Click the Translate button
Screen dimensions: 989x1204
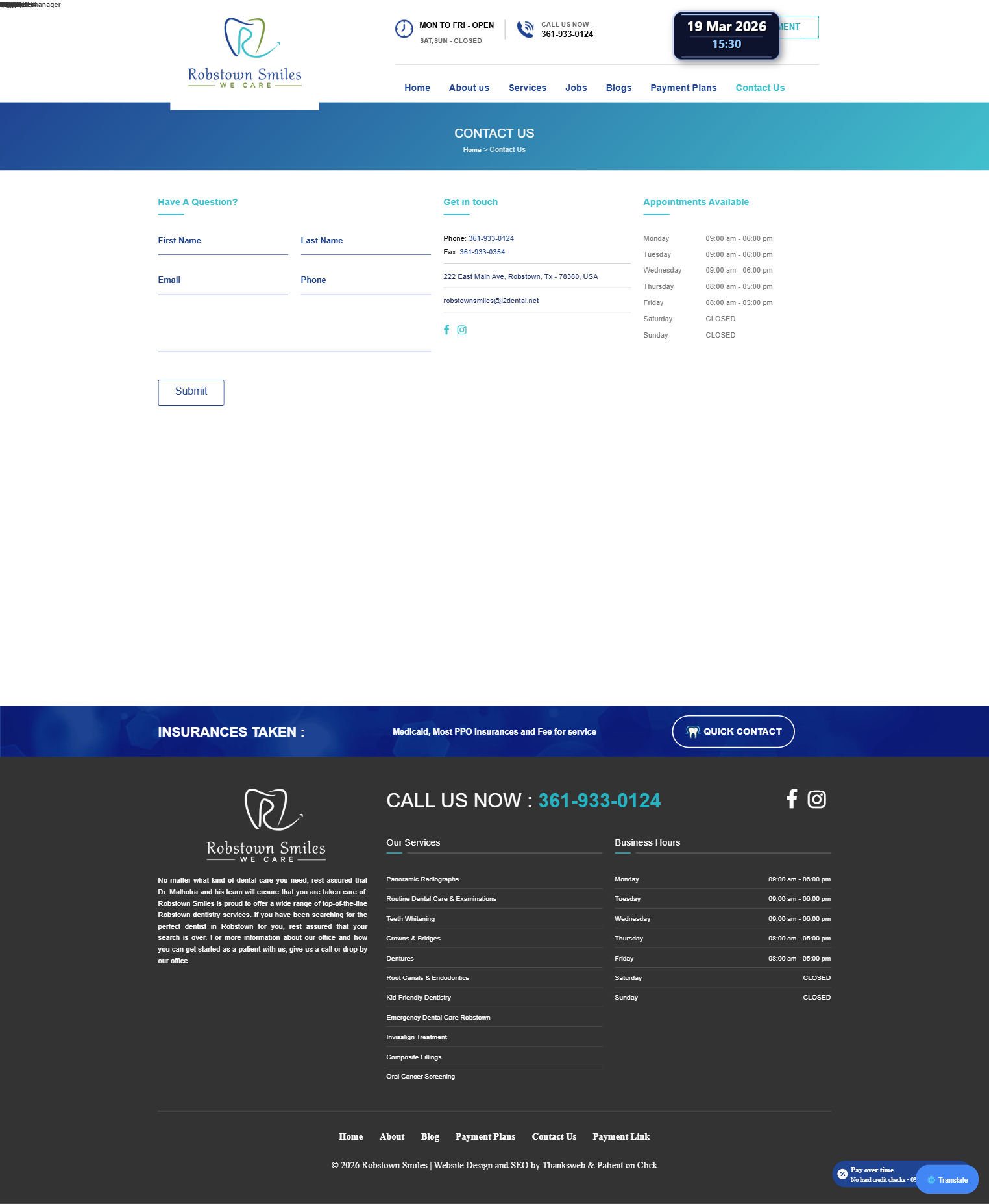[x=947, y=1180]
